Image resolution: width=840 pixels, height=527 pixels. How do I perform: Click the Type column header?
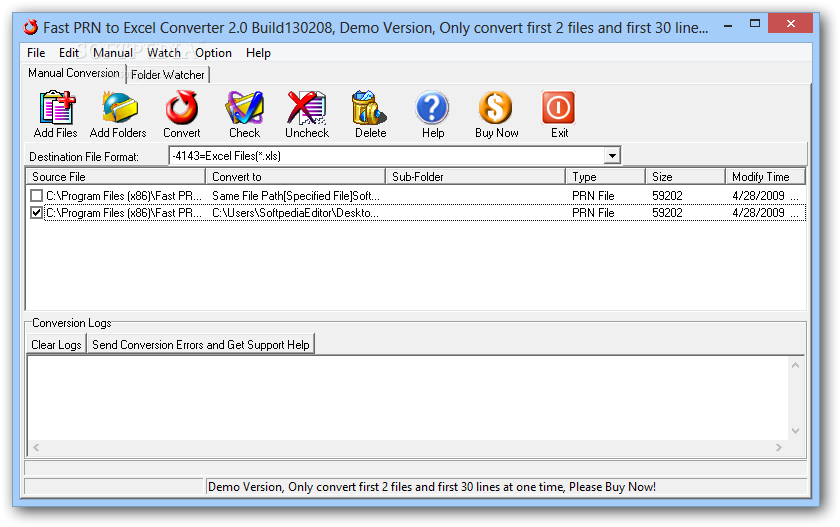point(605,177)
